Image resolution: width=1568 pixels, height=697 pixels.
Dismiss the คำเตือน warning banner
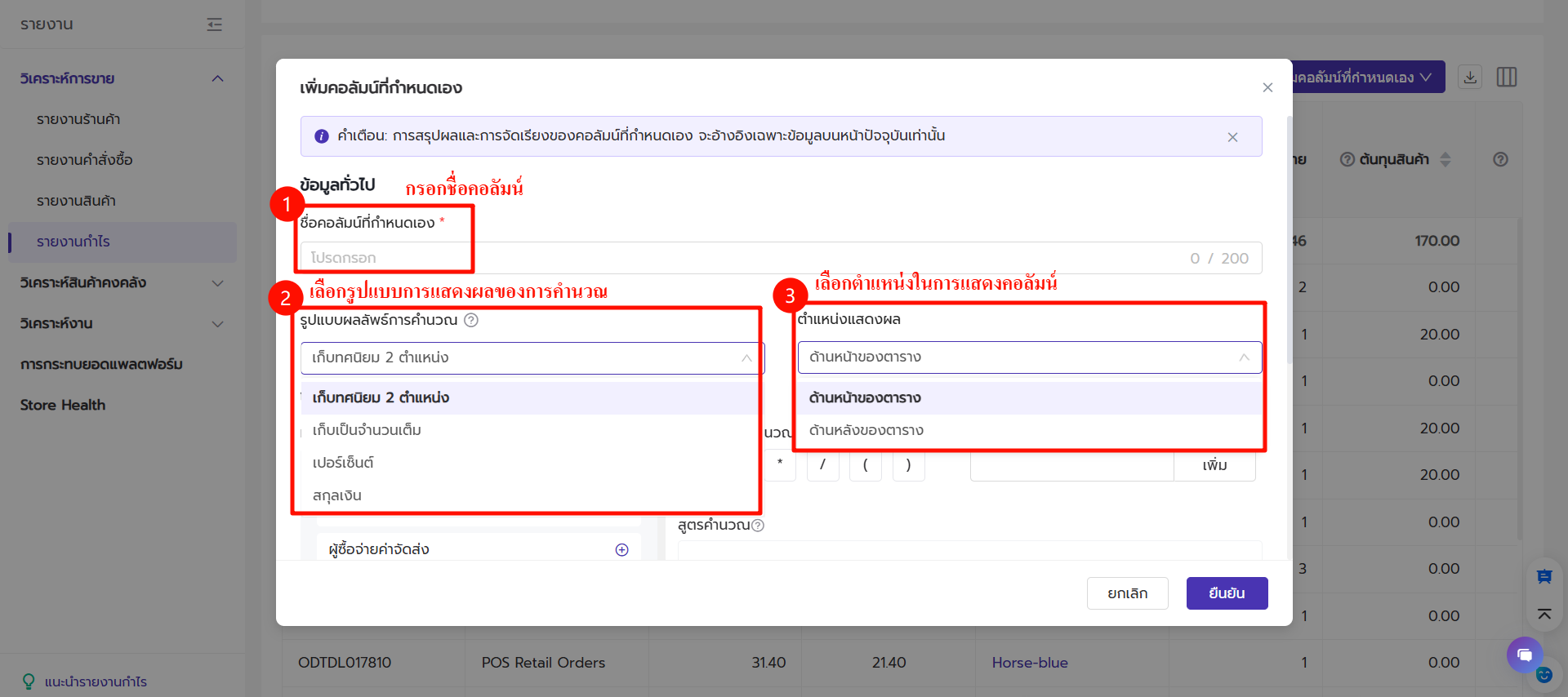1232,137
